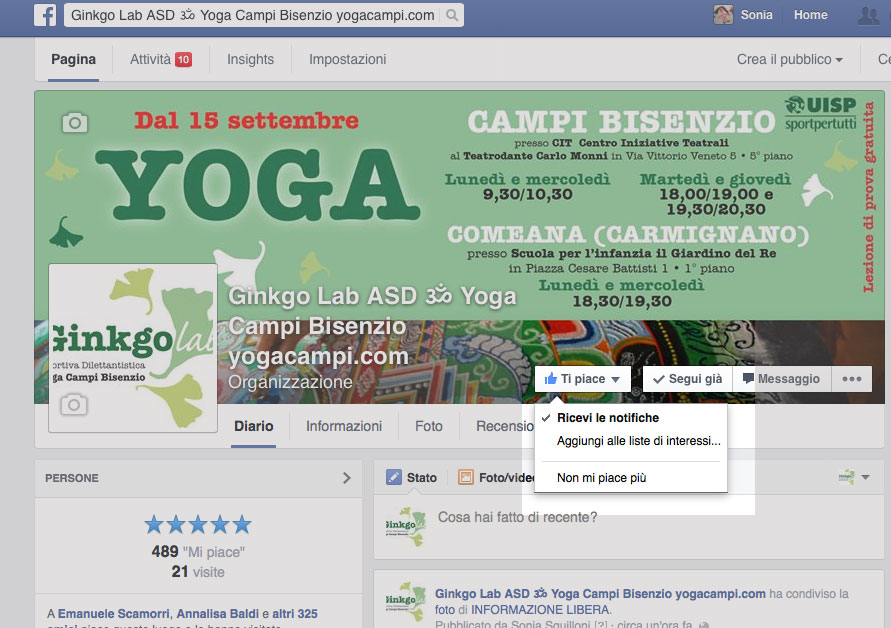Viewport: 891px width, 628px height.
Task: Click the Cosa hai fatto di recente field
Action: click(517, 517)
